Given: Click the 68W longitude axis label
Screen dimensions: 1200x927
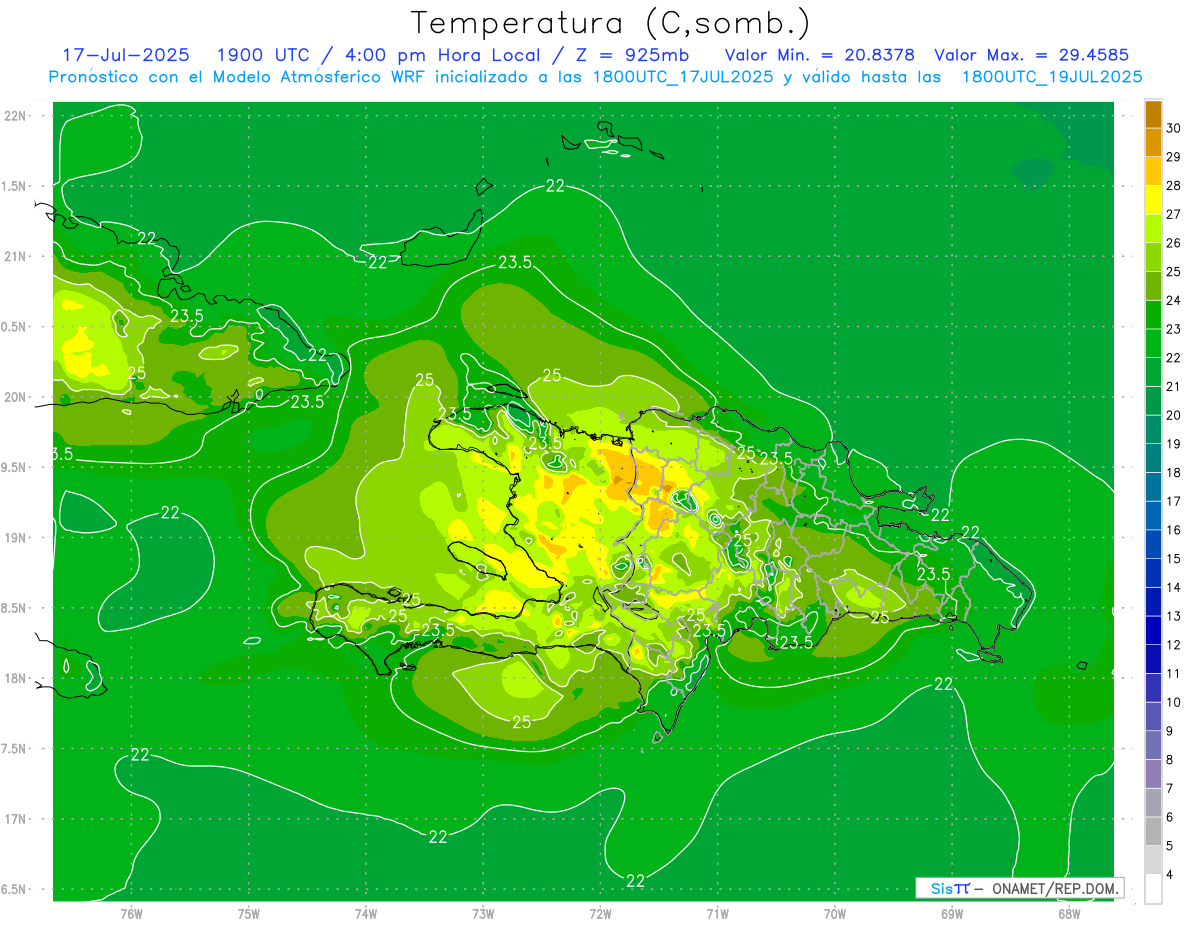Looking at the screenshot, I should click(1069, 914).
